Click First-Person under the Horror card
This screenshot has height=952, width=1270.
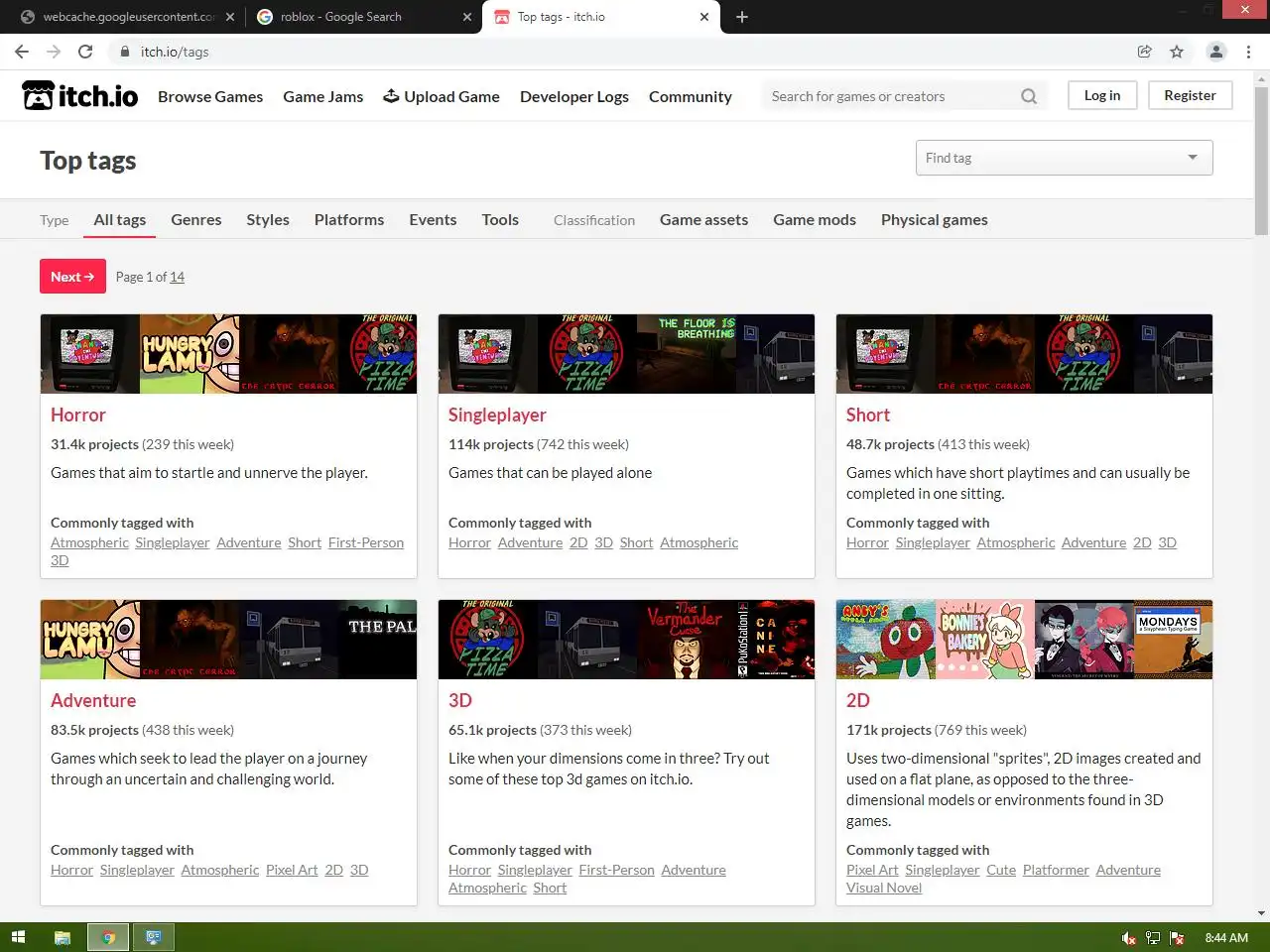(x=366, y=542)
